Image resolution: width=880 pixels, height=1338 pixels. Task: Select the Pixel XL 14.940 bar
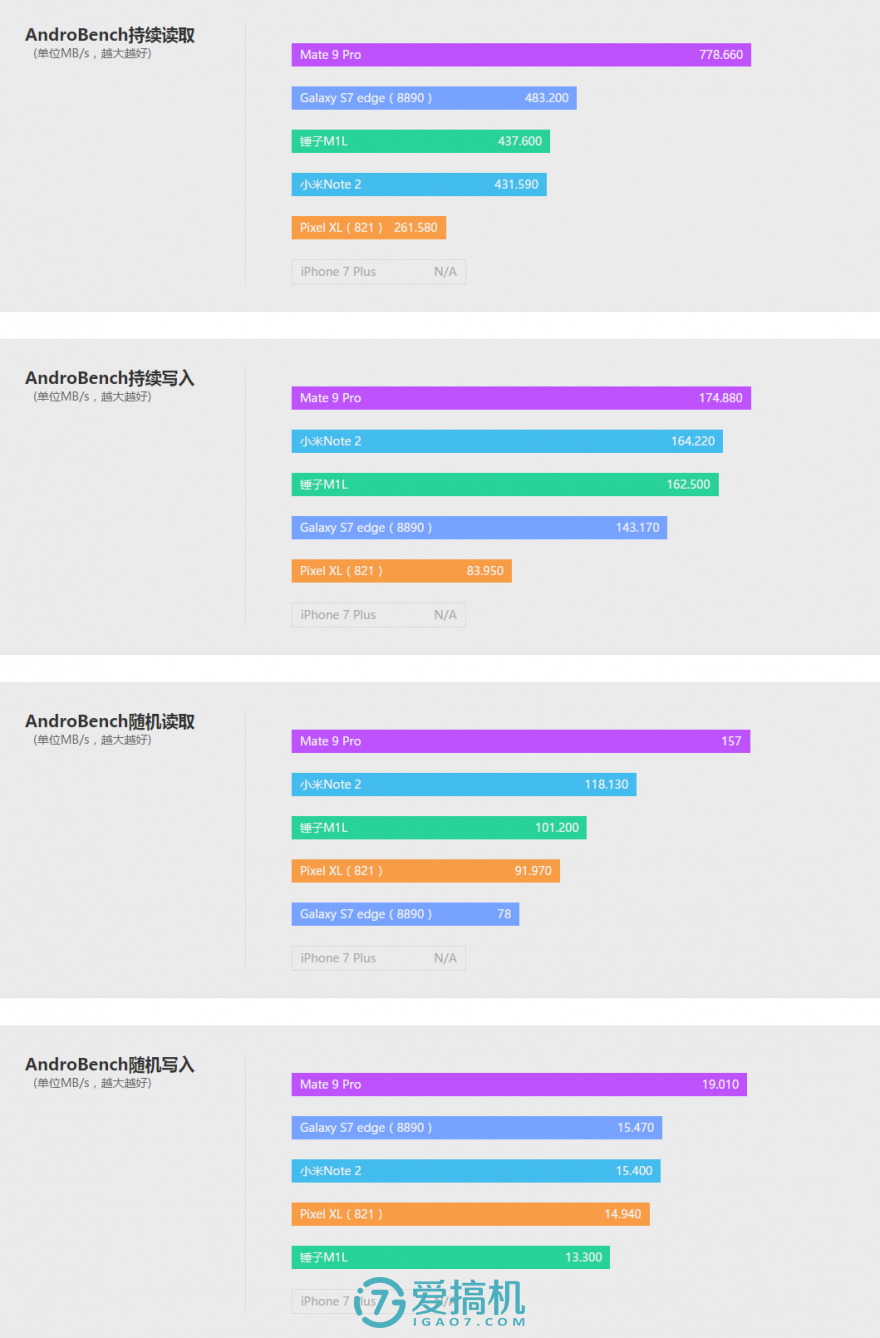pyautogui.click(x=471, y=1214)
